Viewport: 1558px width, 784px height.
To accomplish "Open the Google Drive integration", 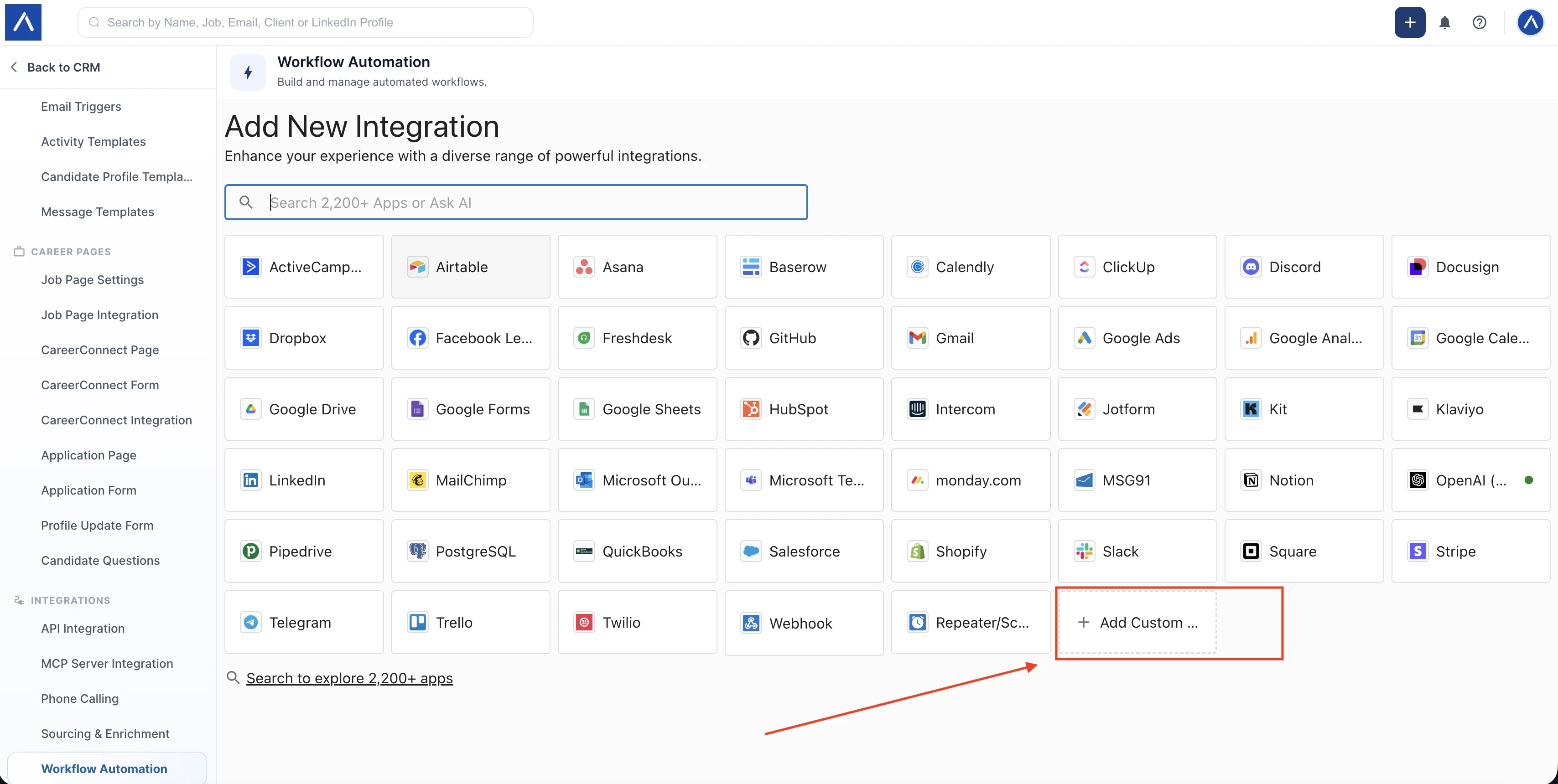I will tap(304, 408).
